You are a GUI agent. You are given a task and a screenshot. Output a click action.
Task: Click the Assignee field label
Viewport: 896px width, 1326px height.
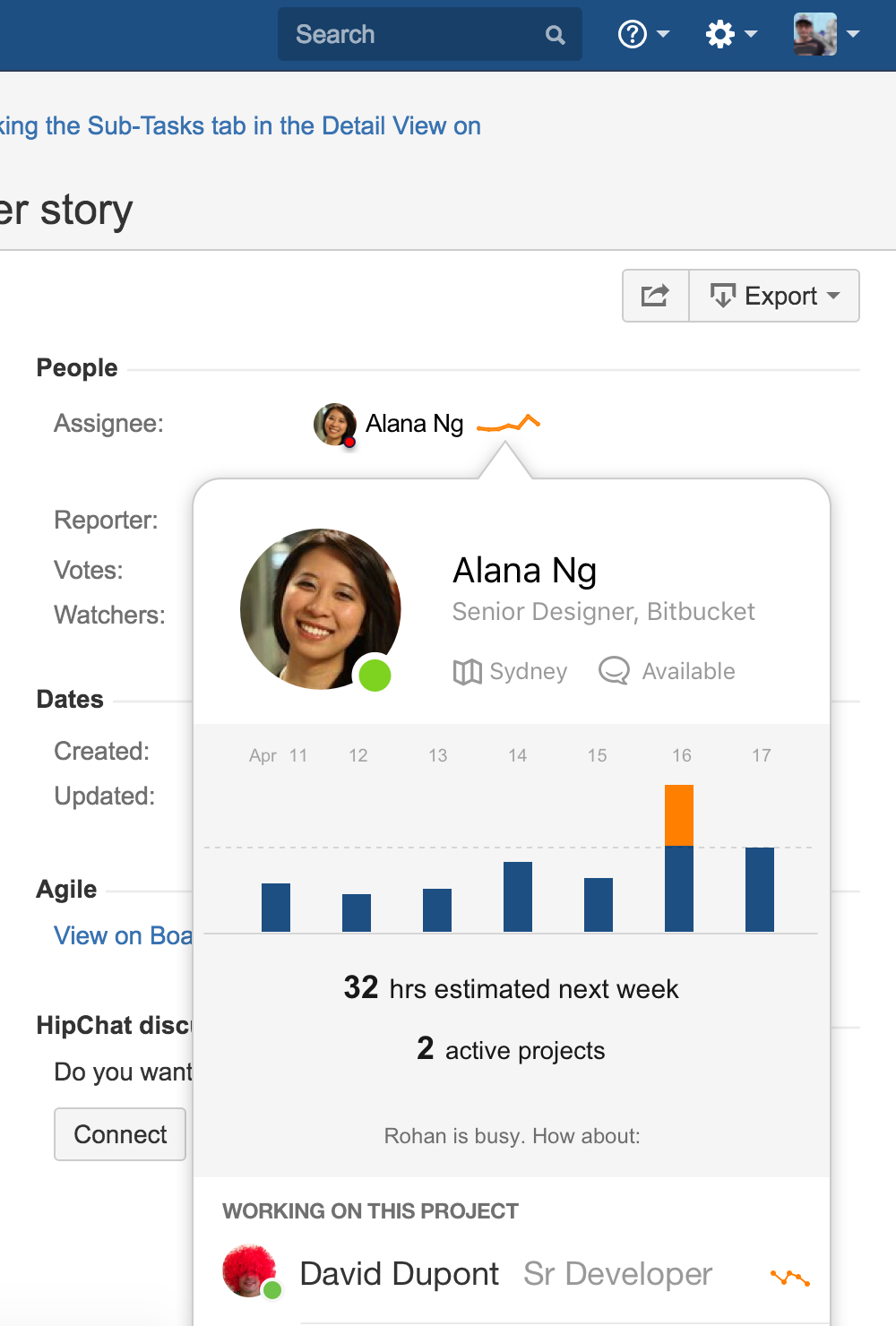point(108,423)
